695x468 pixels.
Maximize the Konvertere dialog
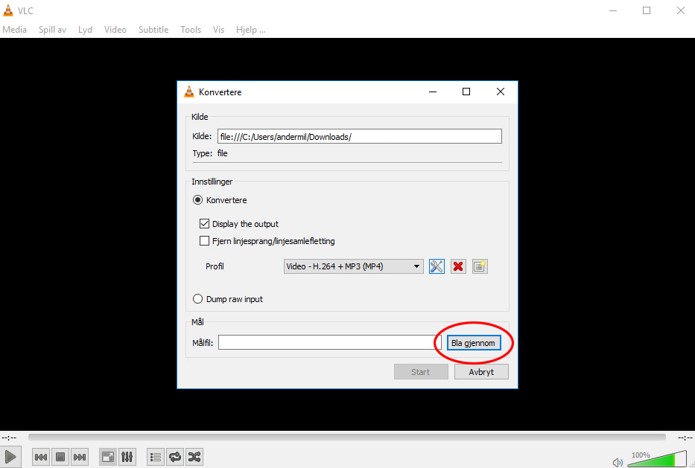[x=466, y=92]
